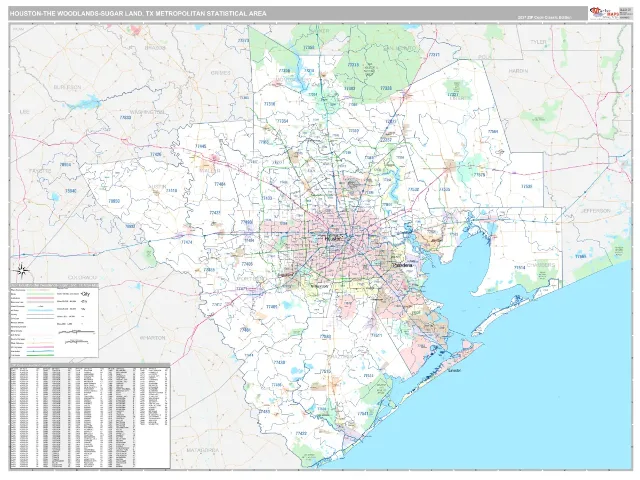
Task: Select ZIP code 77541 on the map
Action: pos(363,413)
